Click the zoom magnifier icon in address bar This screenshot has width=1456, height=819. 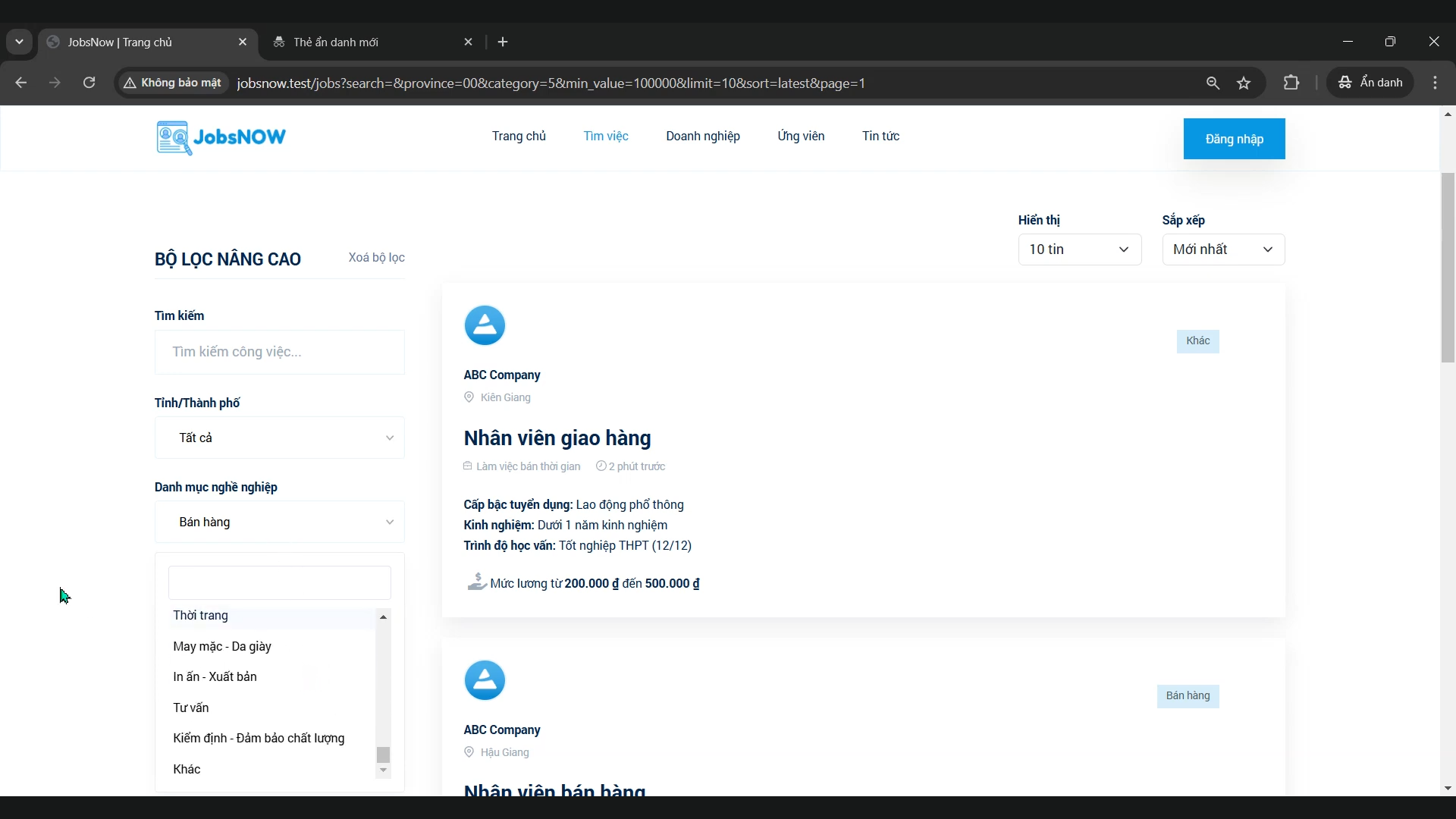pyautogui.click(x=1213, y=83)
